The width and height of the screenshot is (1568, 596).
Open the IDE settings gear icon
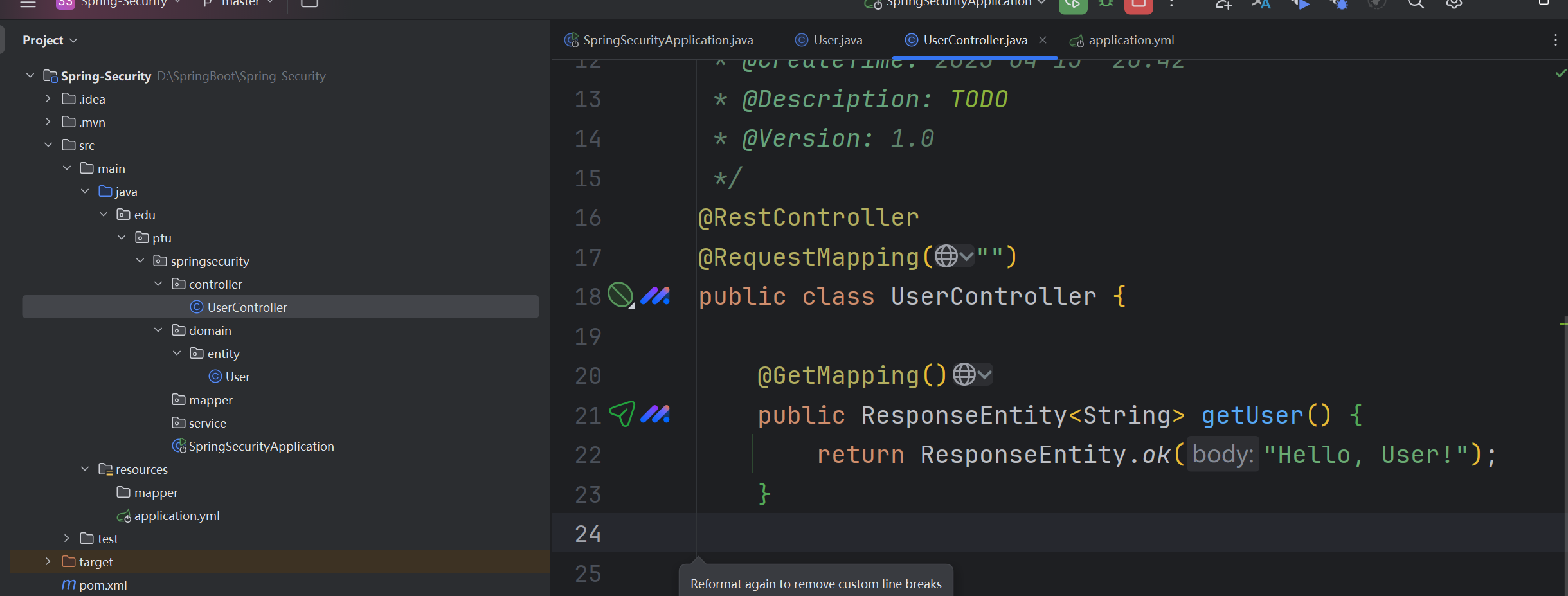1454,4
